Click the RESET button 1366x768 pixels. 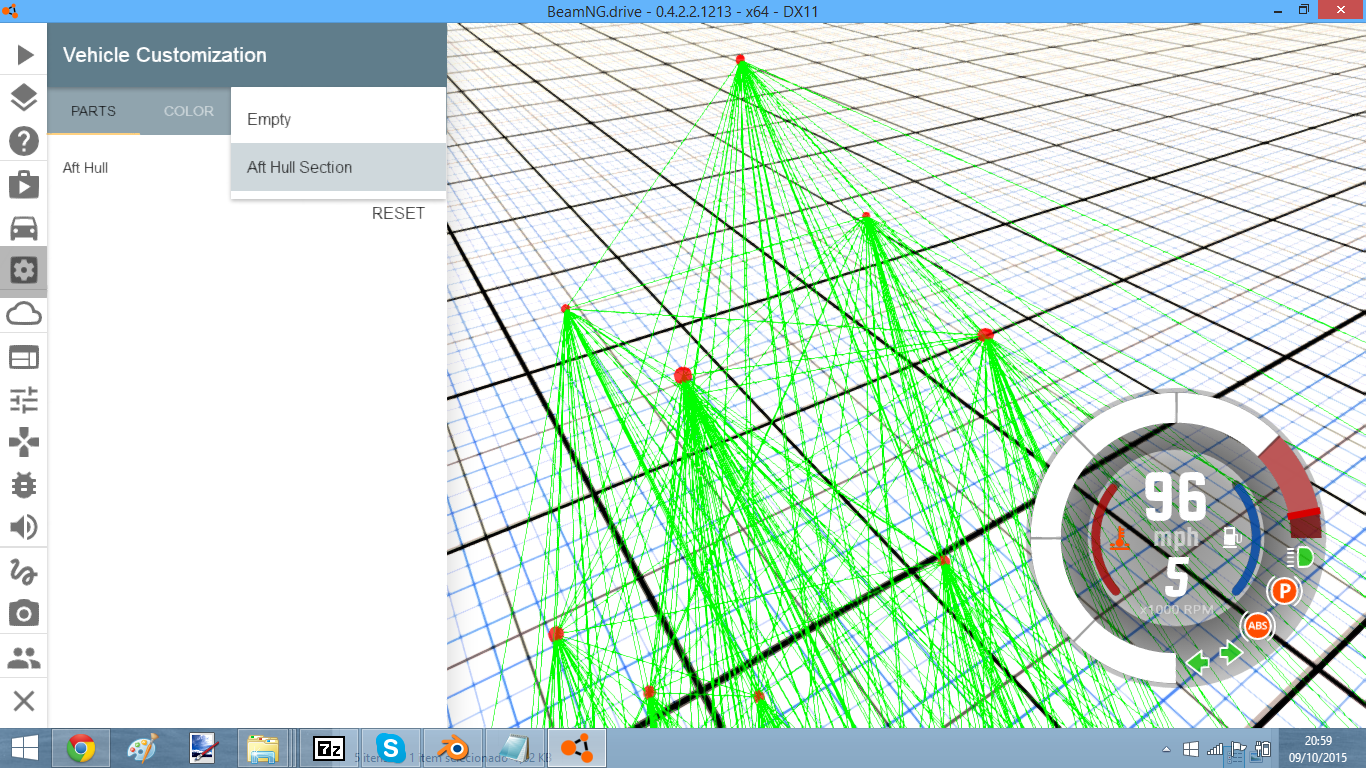point(398,213)
